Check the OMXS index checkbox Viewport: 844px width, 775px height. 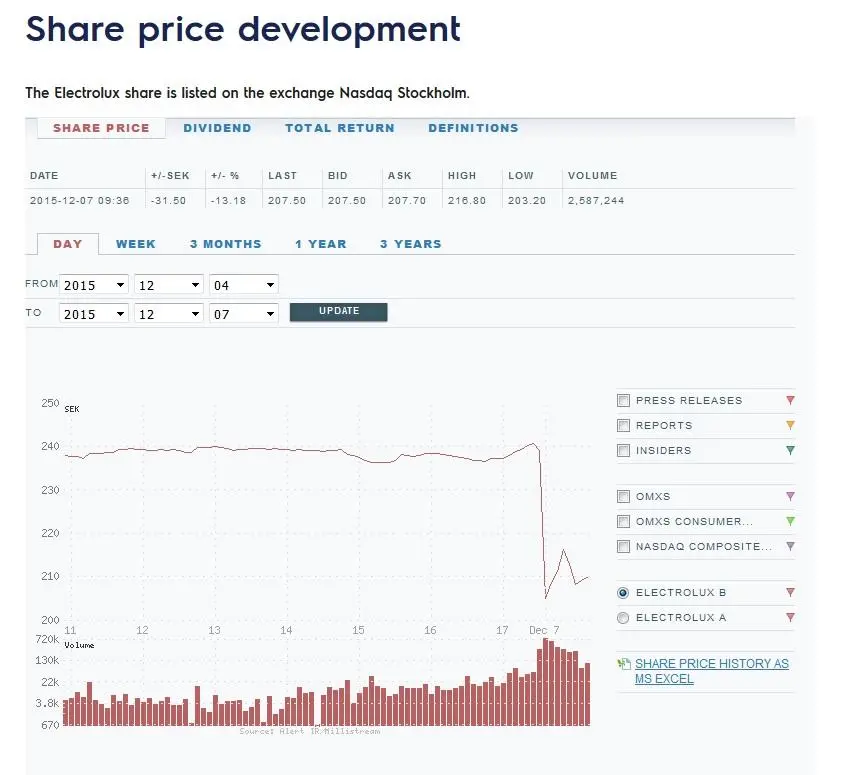[623, 496]
